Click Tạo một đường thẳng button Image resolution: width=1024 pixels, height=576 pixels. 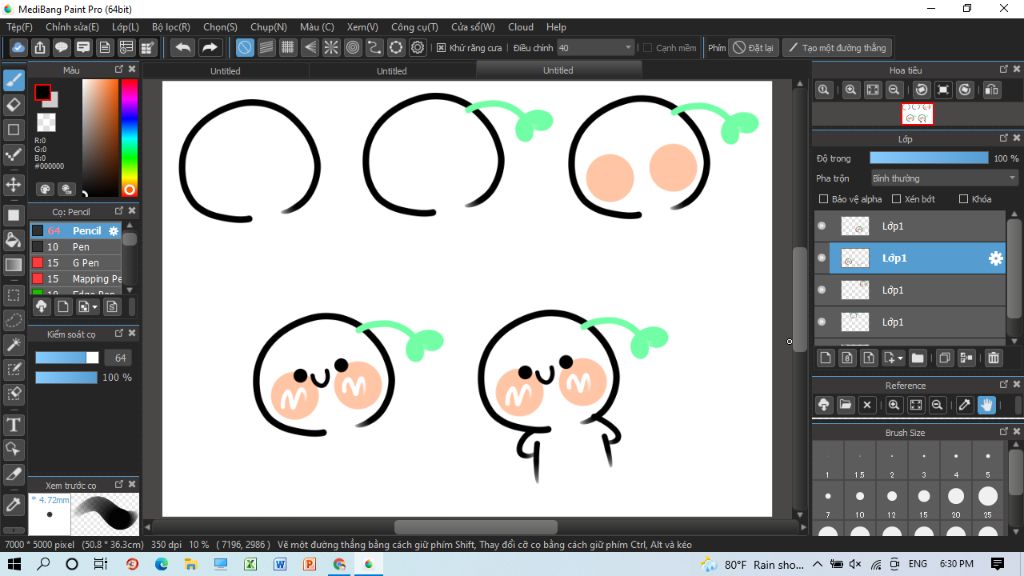coord(837,48)
